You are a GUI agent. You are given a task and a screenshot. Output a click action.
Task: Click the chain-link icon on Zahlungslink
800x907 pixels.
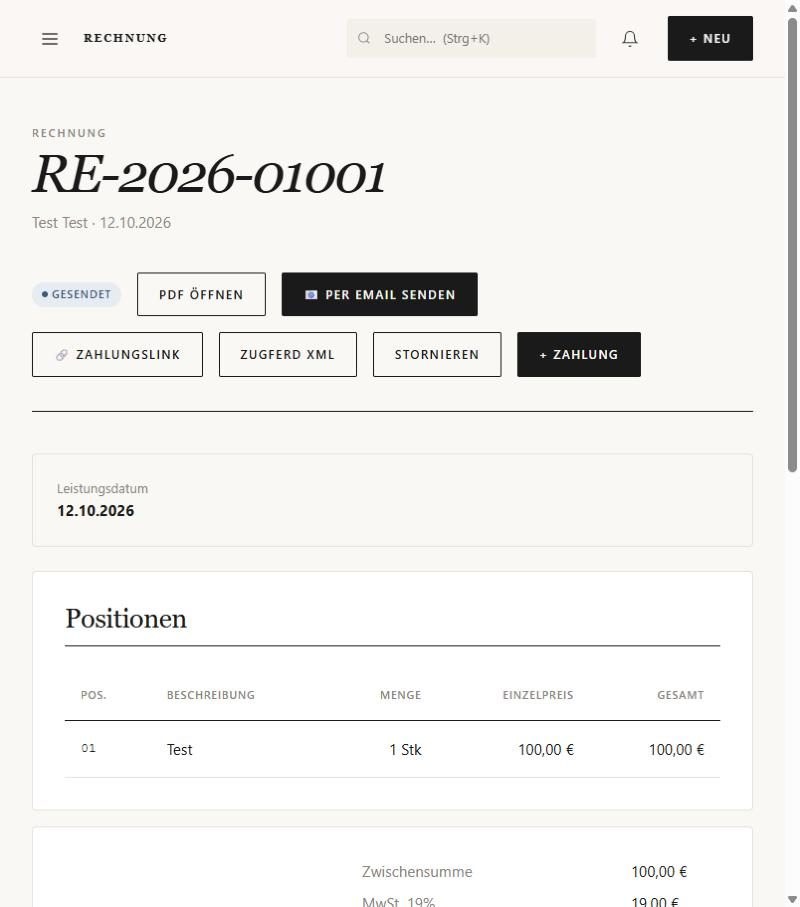click(x=62, y=355)
